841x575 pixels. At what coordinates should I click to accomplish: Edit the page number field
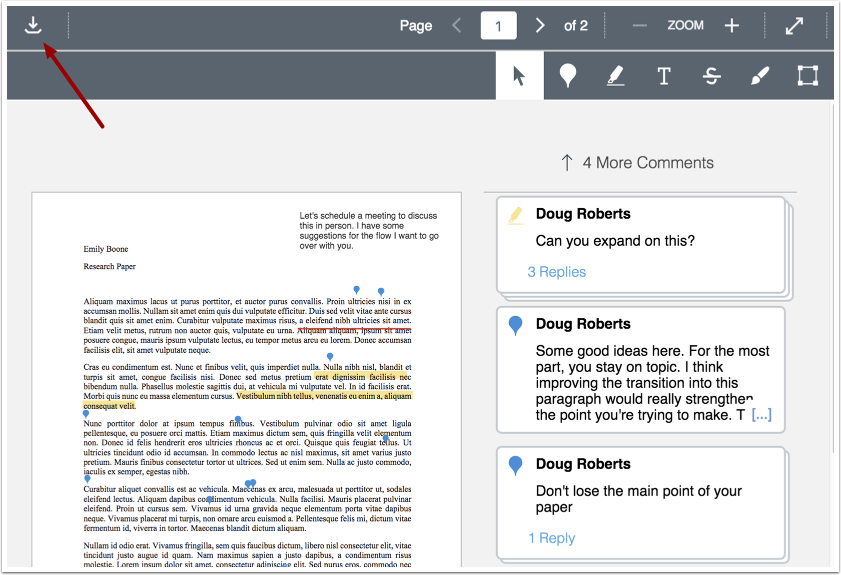click(498, 25)
